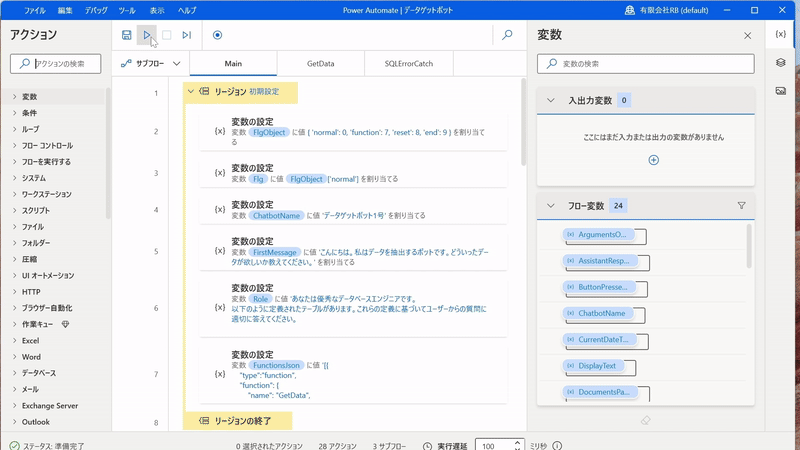This screenshot has width=800, height=450.
Task: Collapse the 初期設定 region
Action: coord(191,91)
